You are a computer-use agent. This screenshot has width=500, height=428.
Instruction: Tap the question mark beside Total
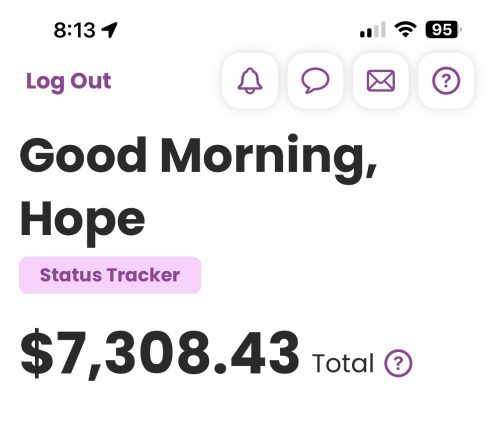398,363
